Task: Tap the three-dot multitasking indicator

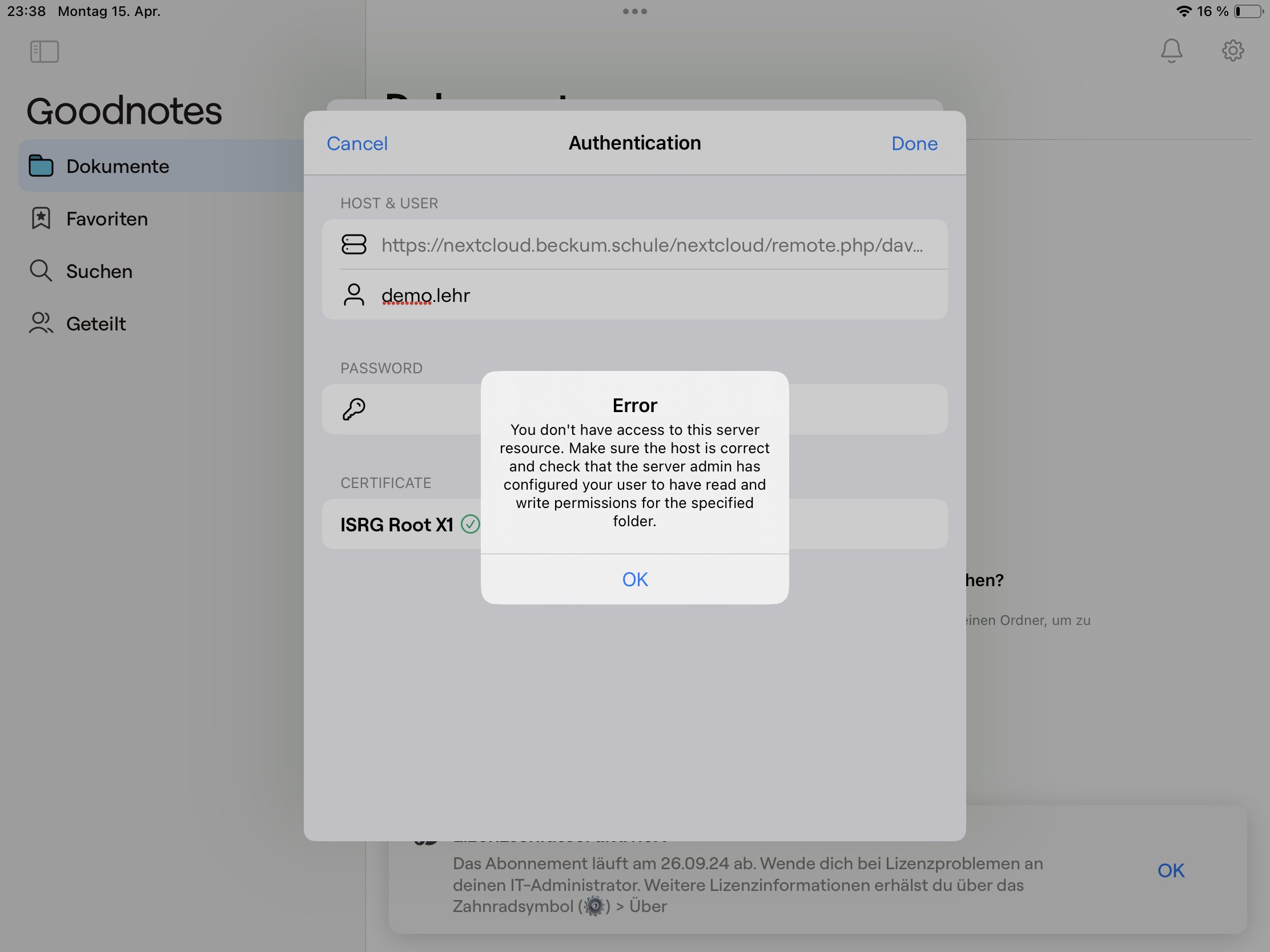Action: click(634, 11)
